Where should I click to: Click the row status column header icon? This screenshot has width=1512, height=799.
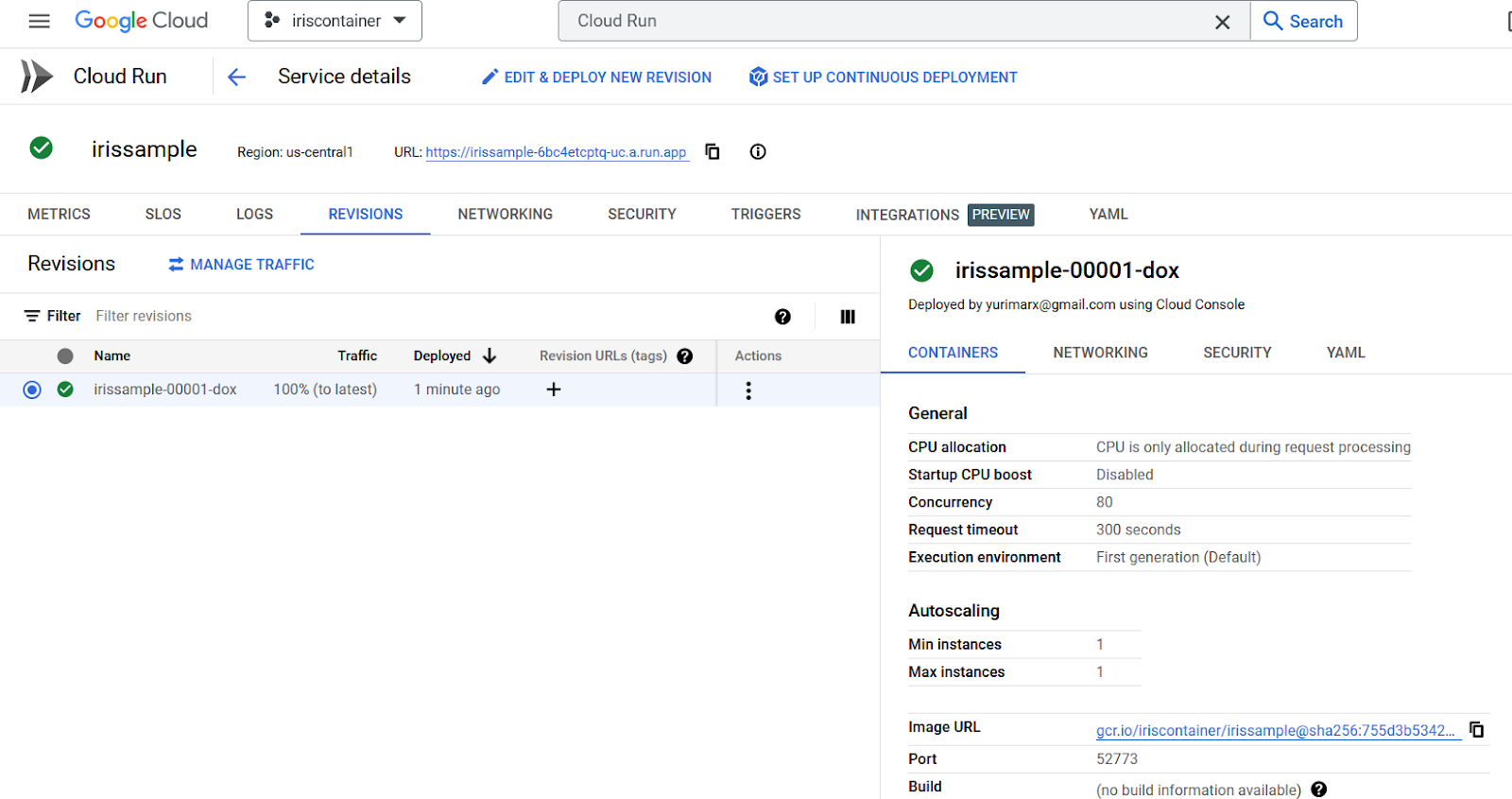click(x=65, y=356)
